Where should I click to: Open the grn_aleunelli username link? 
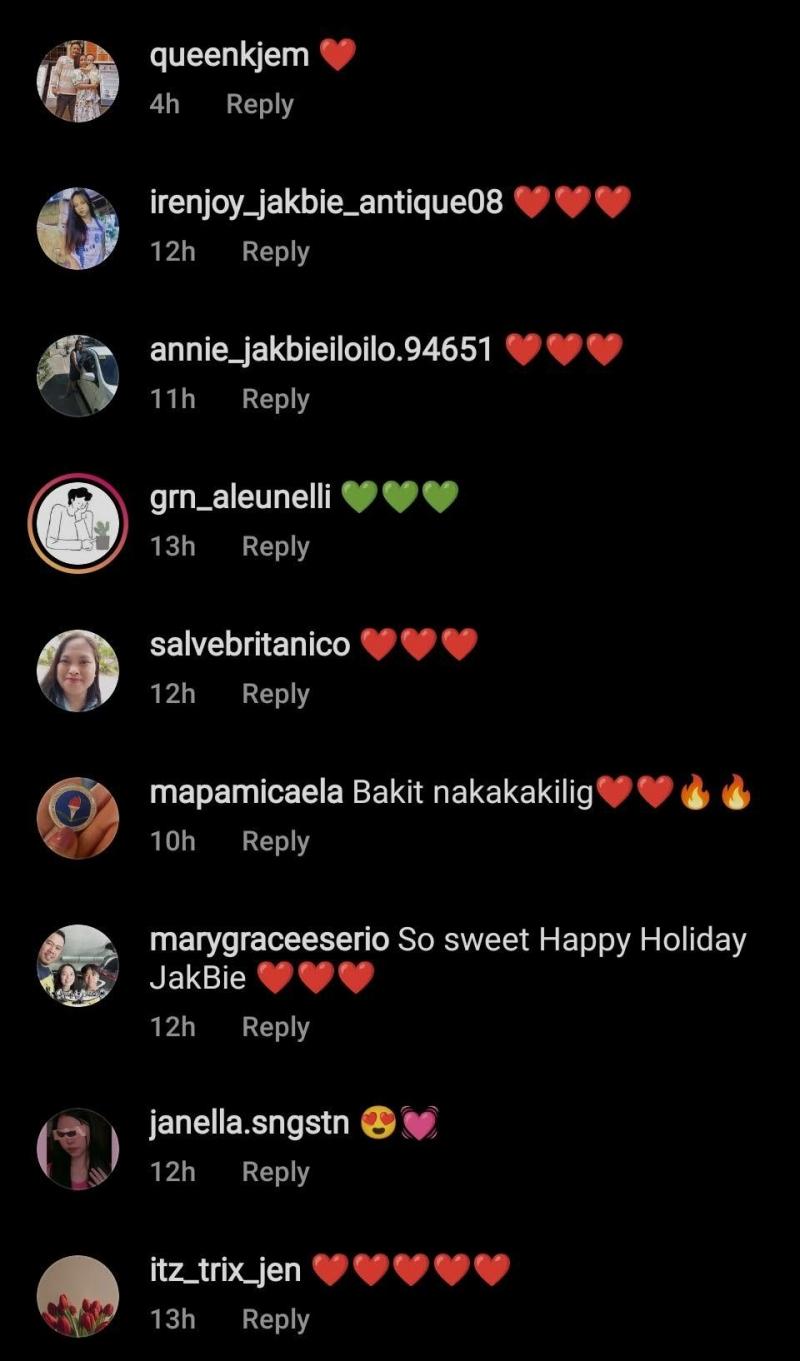[240, 498]
